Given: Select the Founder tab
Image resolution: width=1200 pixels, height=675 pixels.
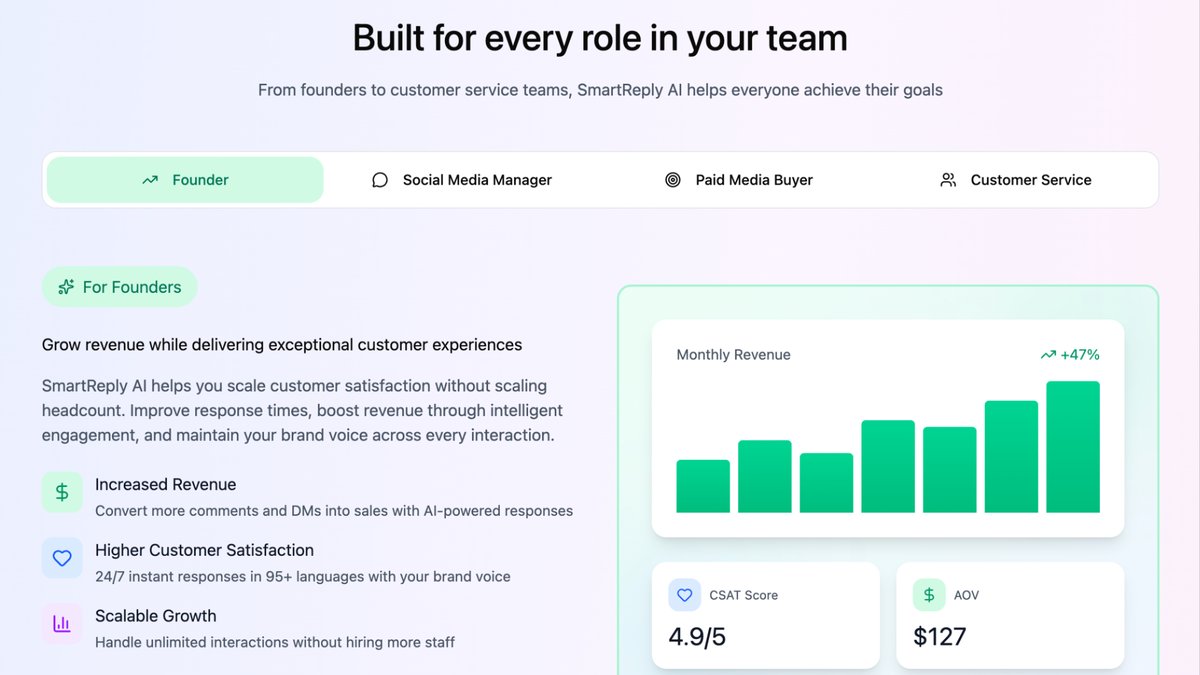Looking at the screenshot, I should point(185,180).
